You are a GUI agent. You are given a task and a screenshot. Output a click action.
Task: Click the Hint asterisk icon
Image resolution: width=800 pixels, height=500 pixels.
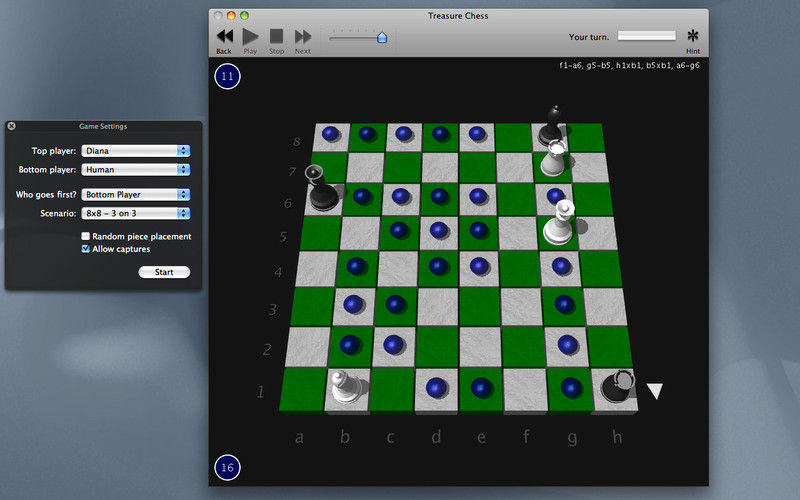pyautogui.click(x=692, y=35)
